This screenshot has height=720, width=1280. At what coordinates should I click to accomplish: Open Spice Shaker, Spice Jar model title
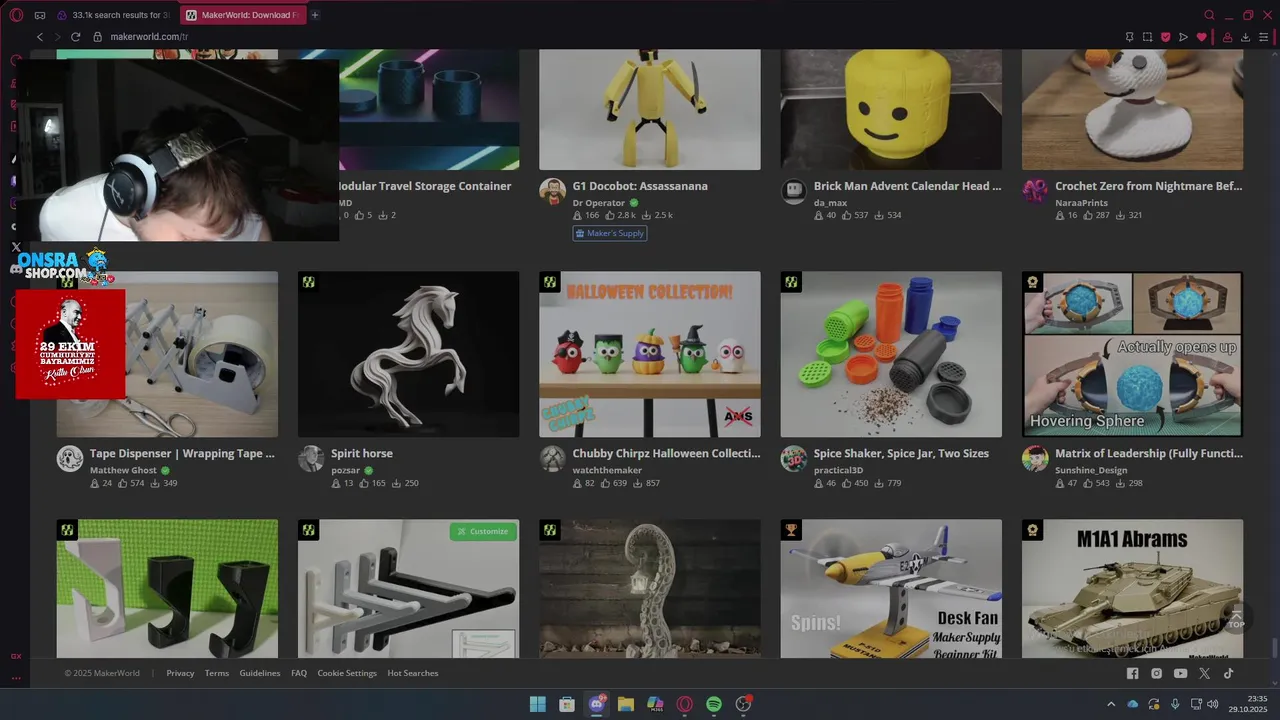(901, 453)
